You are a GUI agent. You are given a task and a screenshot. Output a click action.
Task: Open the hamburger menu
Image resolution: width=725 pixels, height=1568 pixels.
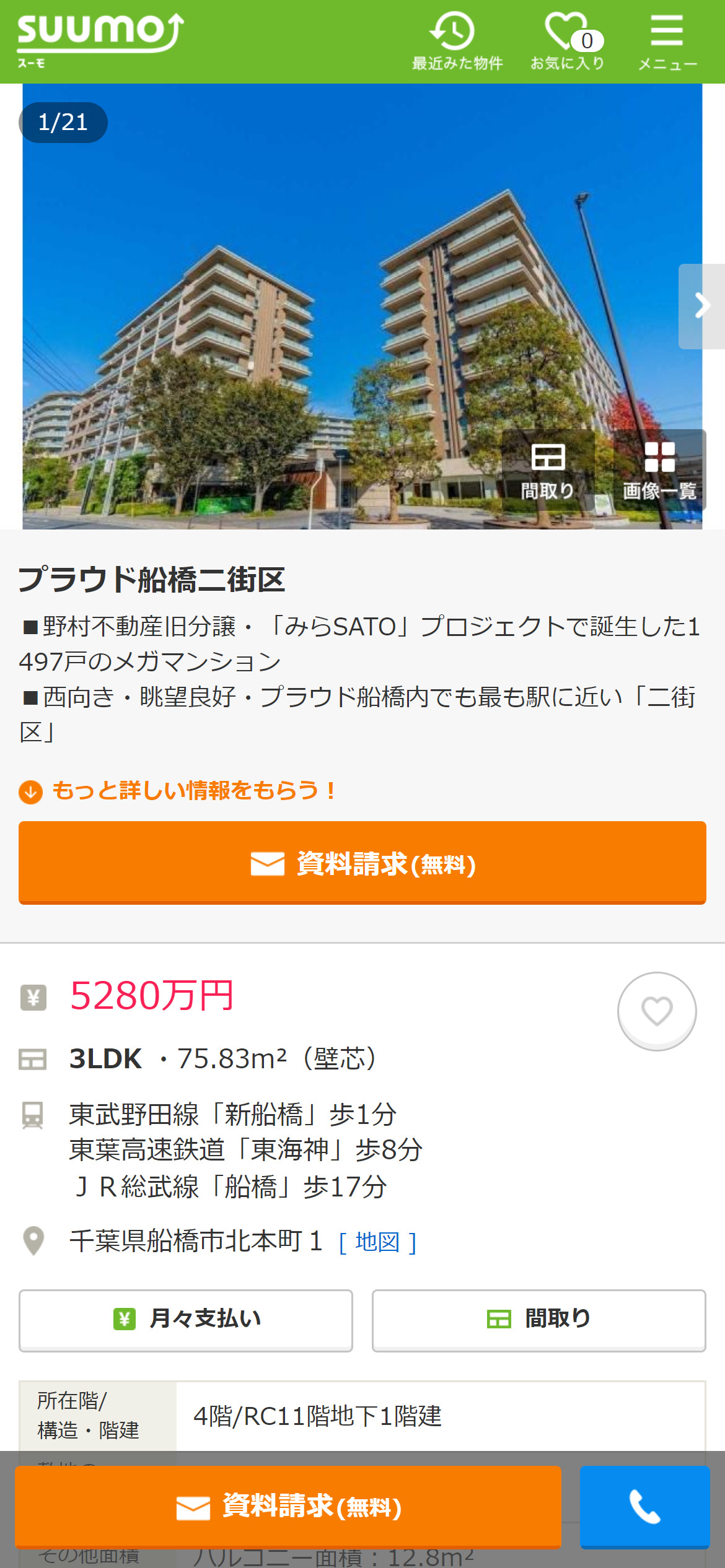(x=667, y=41)
